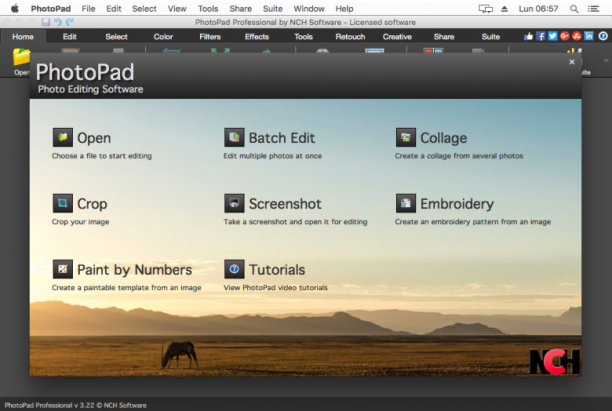Choose Open to start editing a file
This screenshot has width=612, height=411.
82,138
